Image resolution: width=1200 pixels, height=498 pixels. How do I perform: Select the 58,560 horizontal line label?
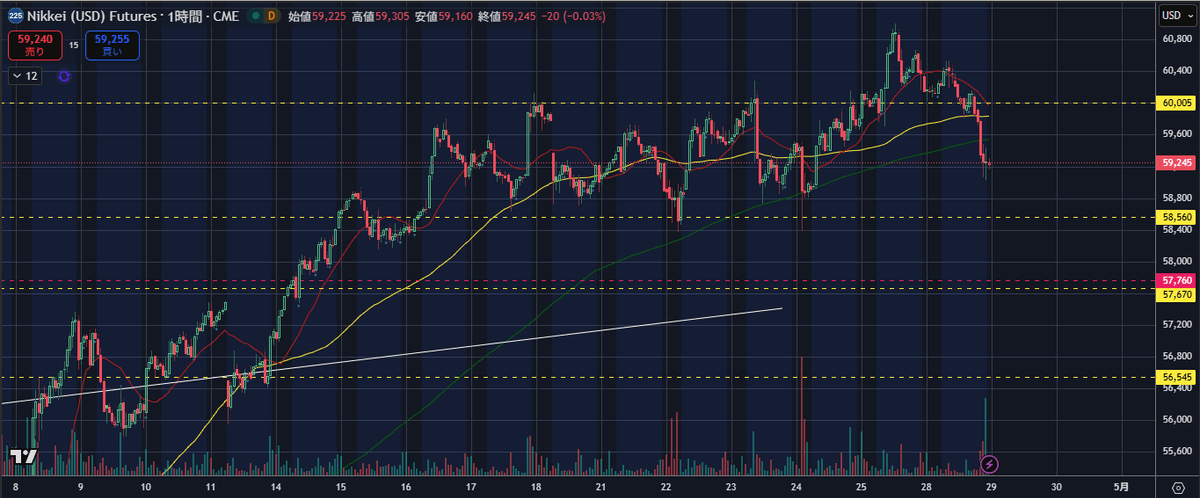[x=1176, y=216]
